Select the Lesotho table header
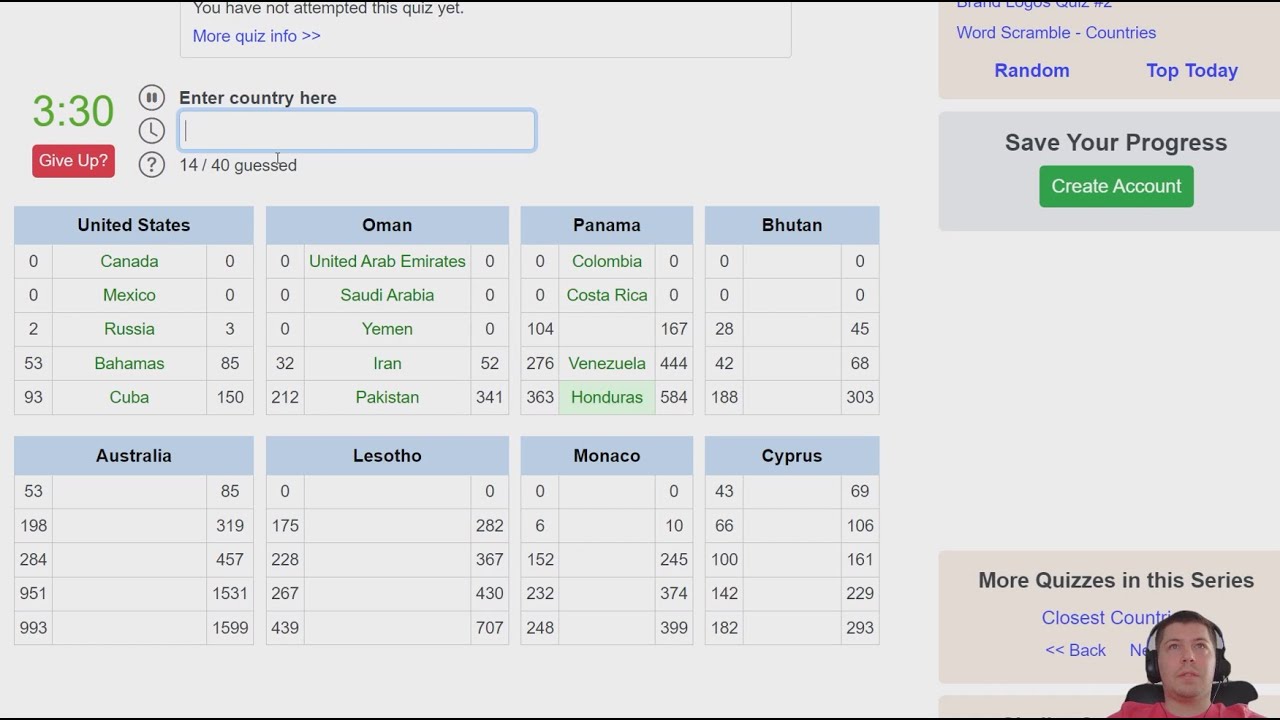Screen dimensions: 1280x720 (387, 455)
